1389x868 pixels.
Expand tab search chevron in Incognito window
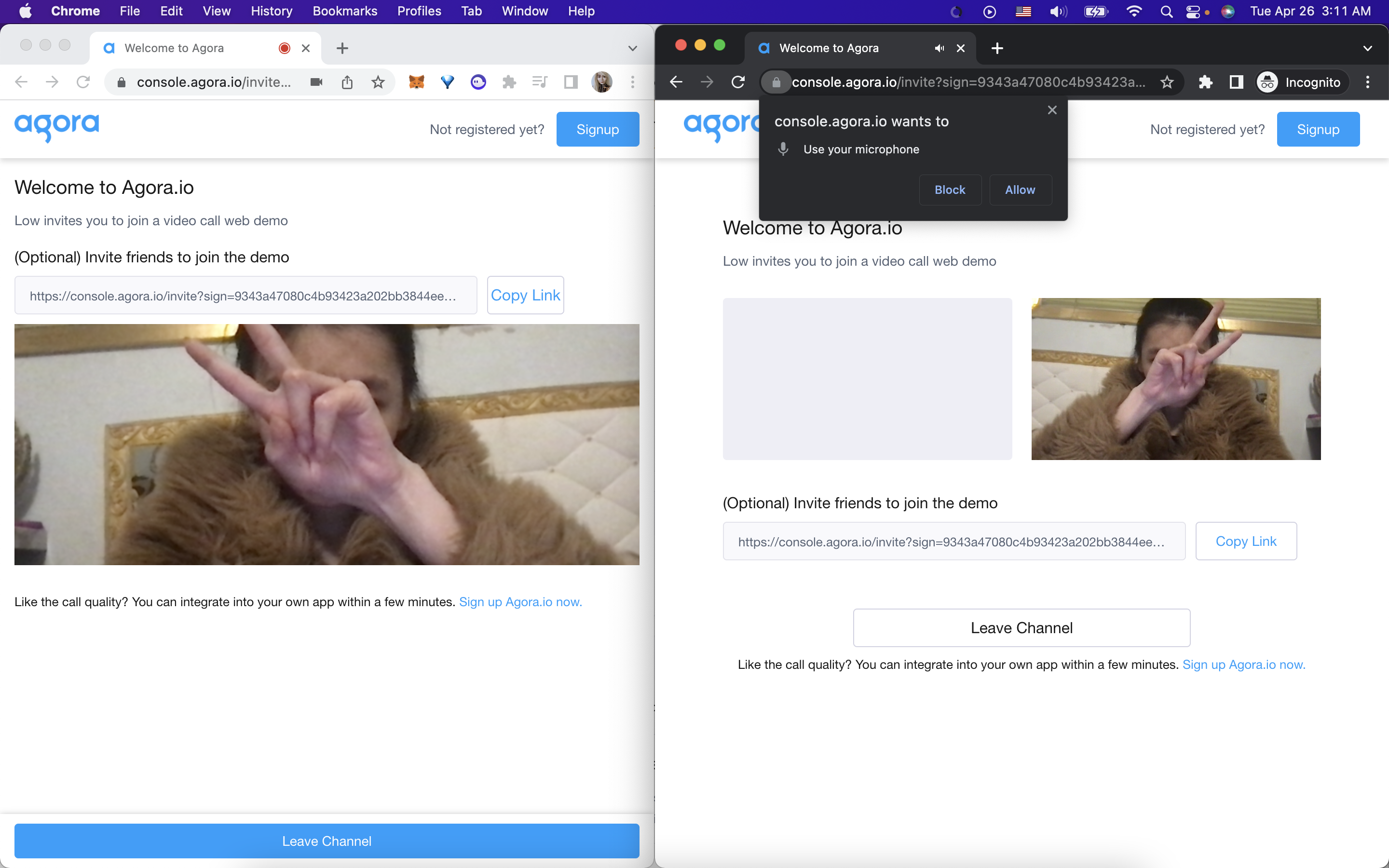pyautogui.click(x=1367, y=48)
